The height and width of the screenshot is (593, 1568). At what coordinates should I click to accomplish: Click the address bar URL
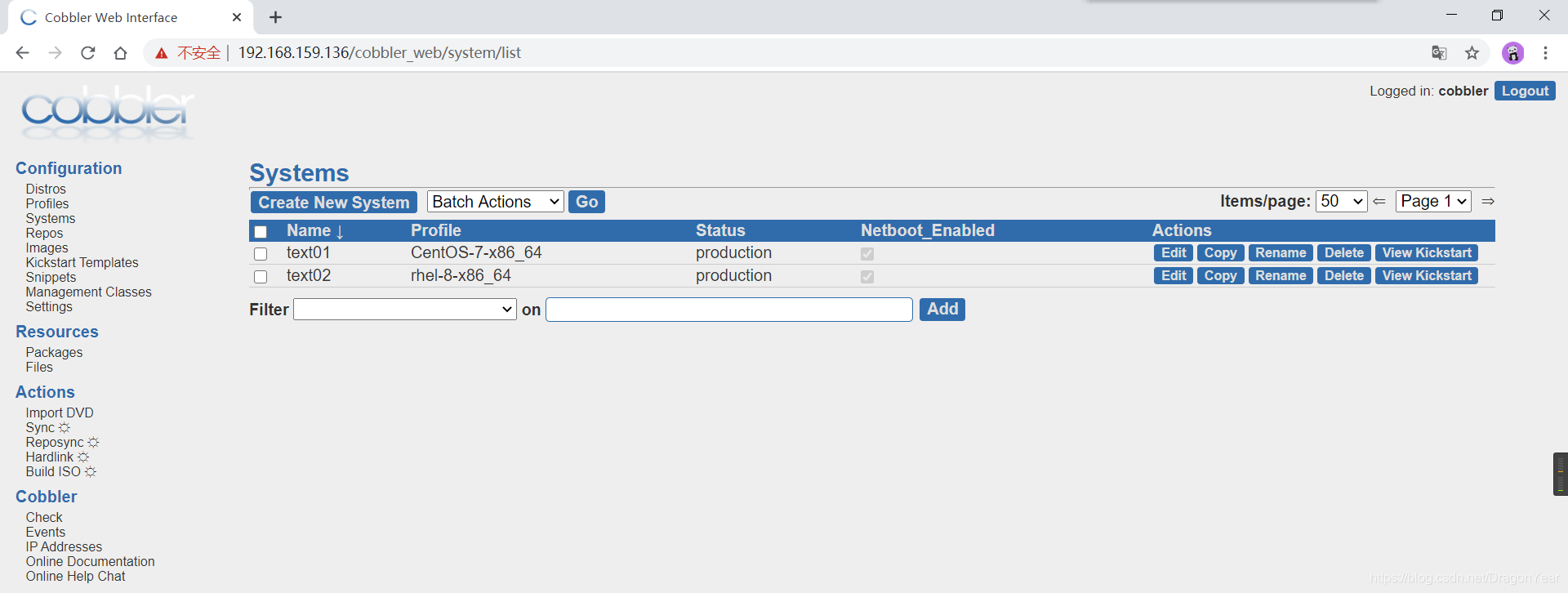tap(379, 53)
